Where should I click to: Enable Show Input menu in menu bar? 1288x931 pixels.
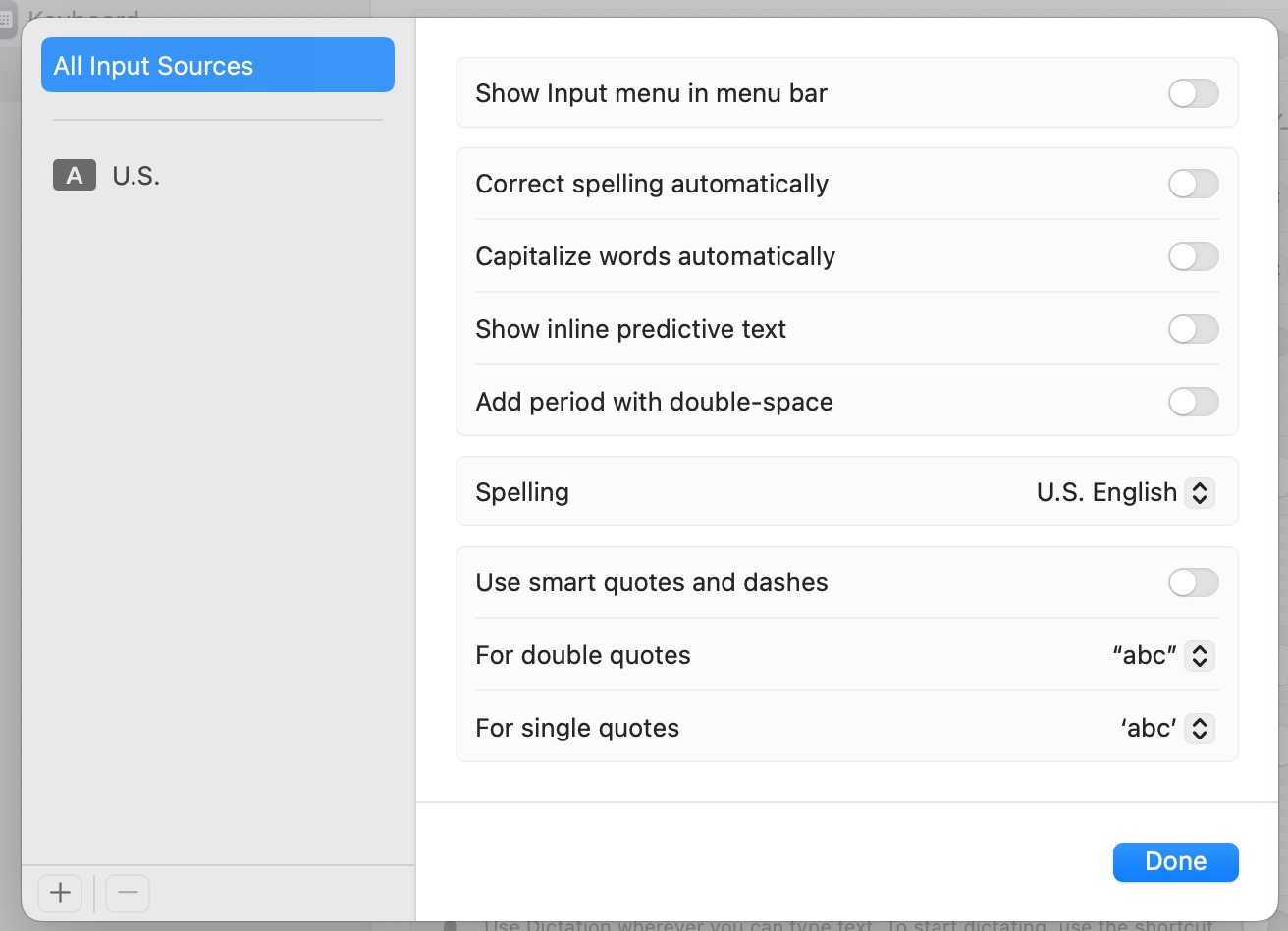point(1193,93)
